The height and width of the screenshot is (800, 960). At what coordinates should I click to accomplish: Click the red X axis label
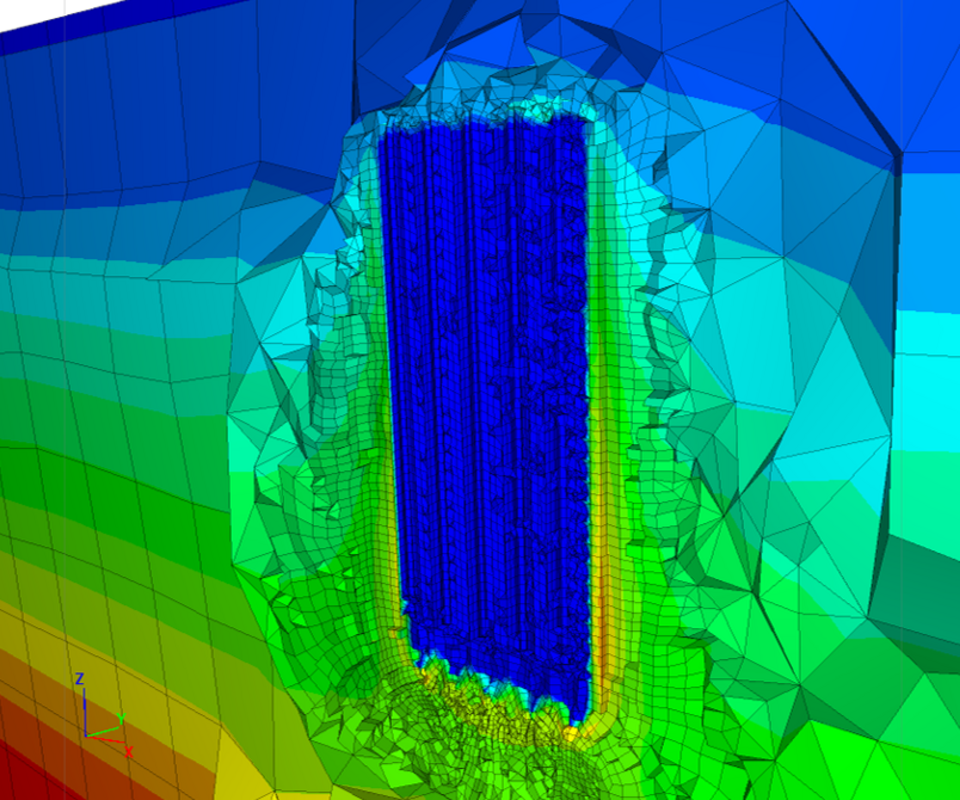tap(129, 752)
